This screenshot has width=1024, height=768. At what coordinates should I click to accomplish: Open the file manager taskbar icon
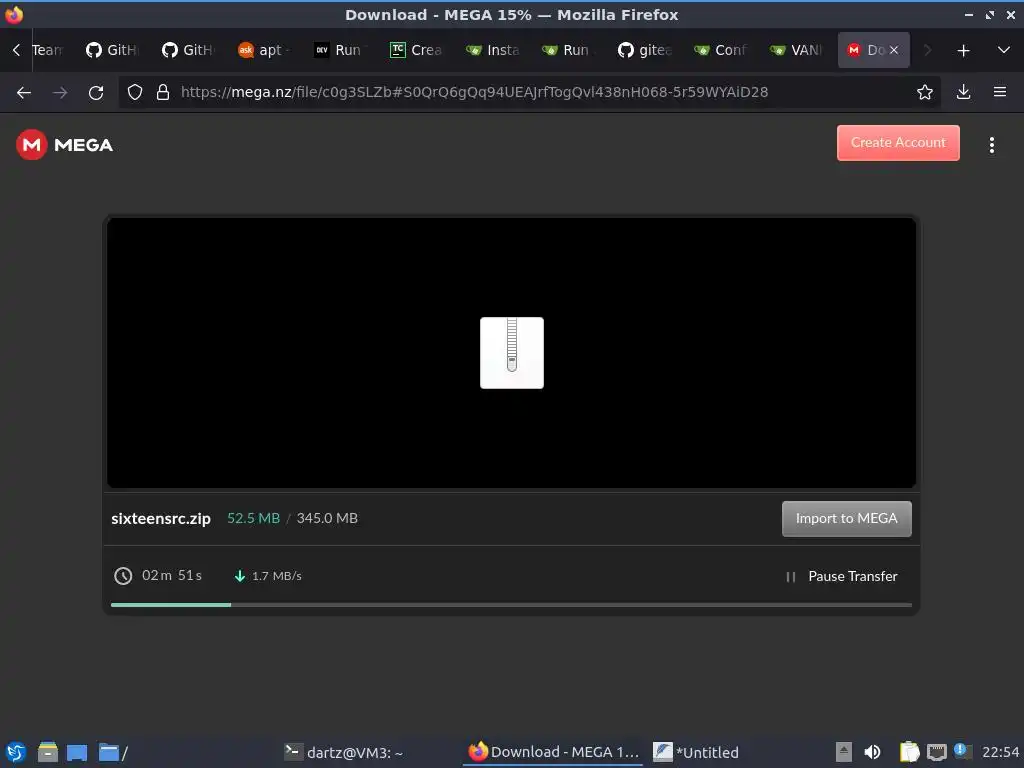[x=48, y=752]
